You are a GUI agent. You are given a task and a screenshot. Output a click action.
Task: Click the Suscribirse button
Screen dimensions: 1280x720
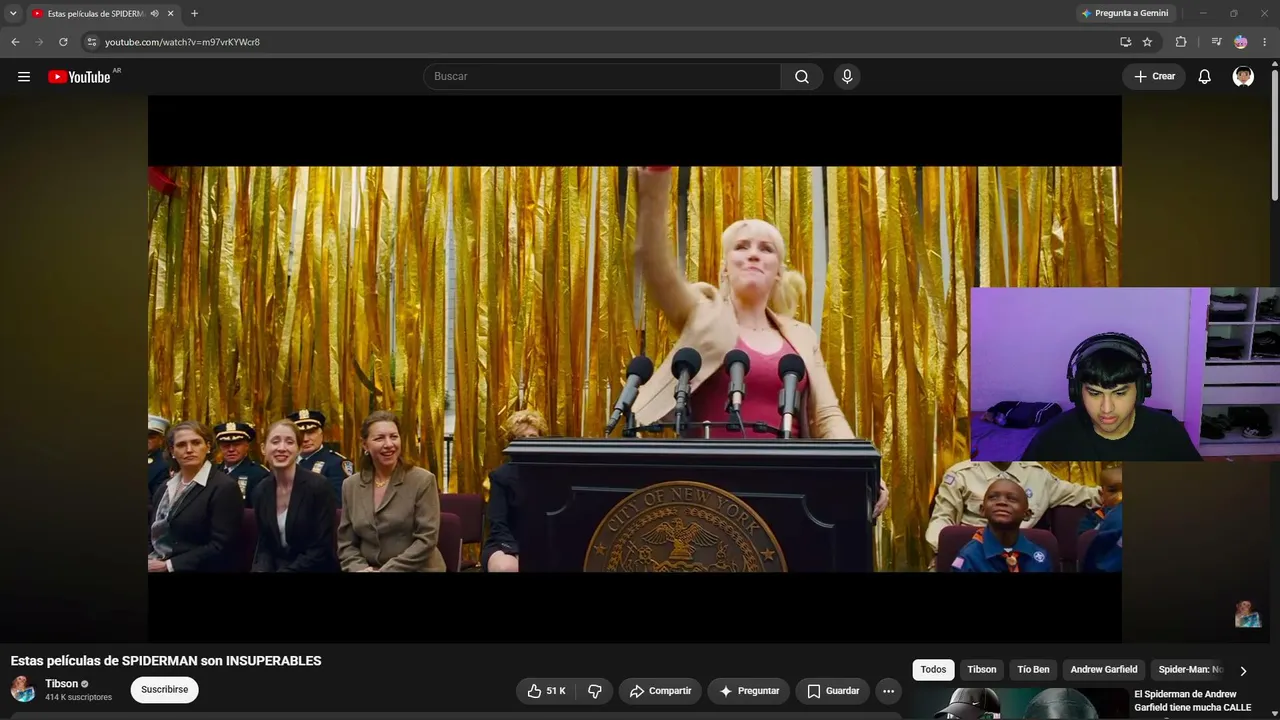click(165, 690)
